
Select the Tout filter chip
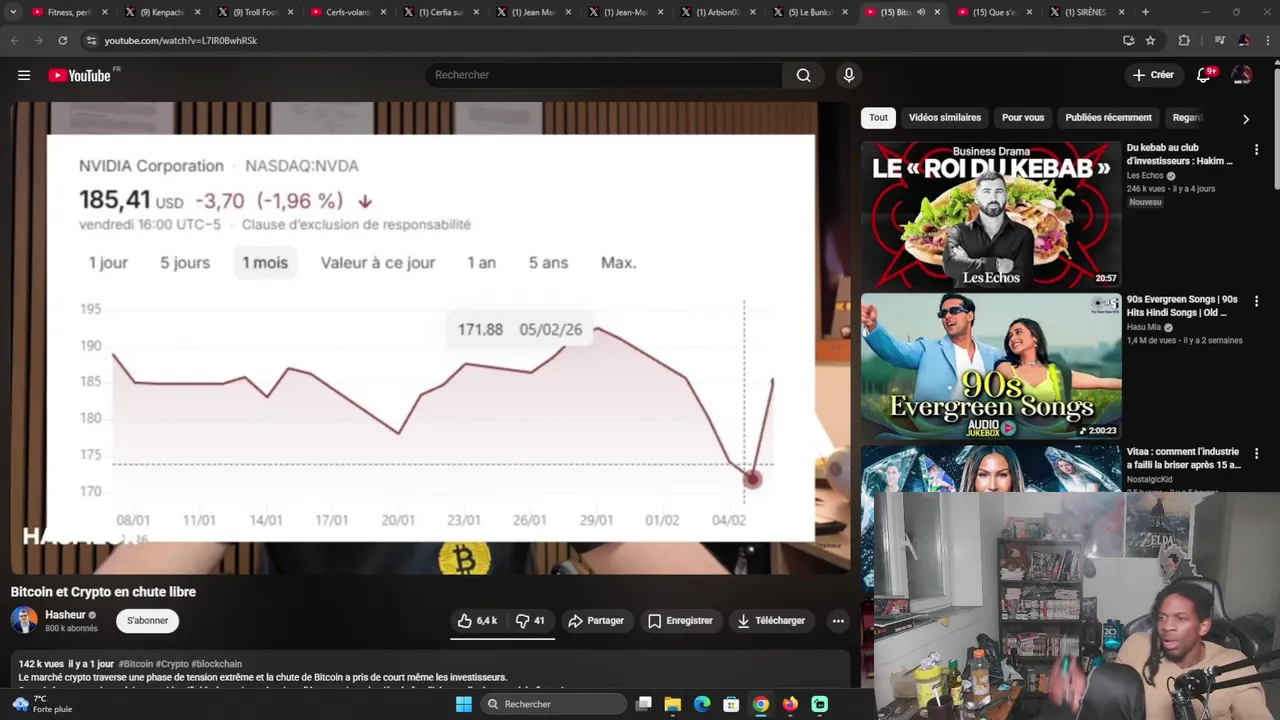coord(878,117)
